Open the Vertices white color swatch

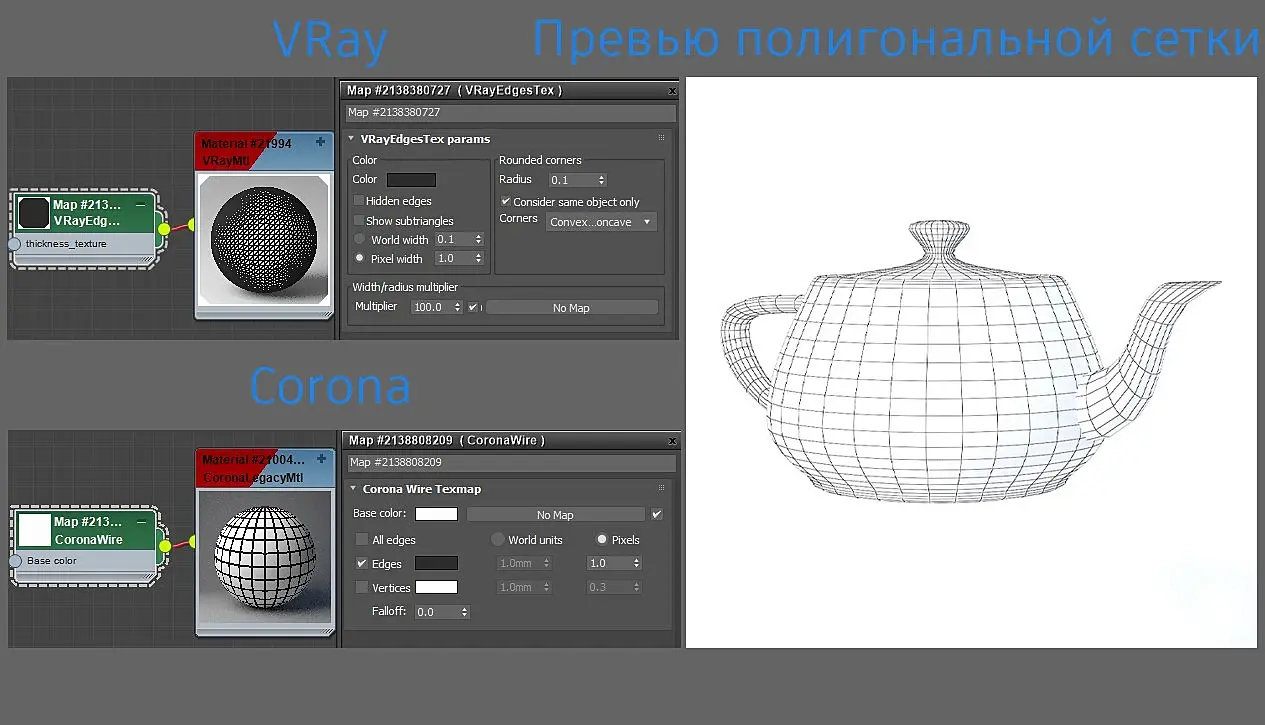(x=436, y=587)
